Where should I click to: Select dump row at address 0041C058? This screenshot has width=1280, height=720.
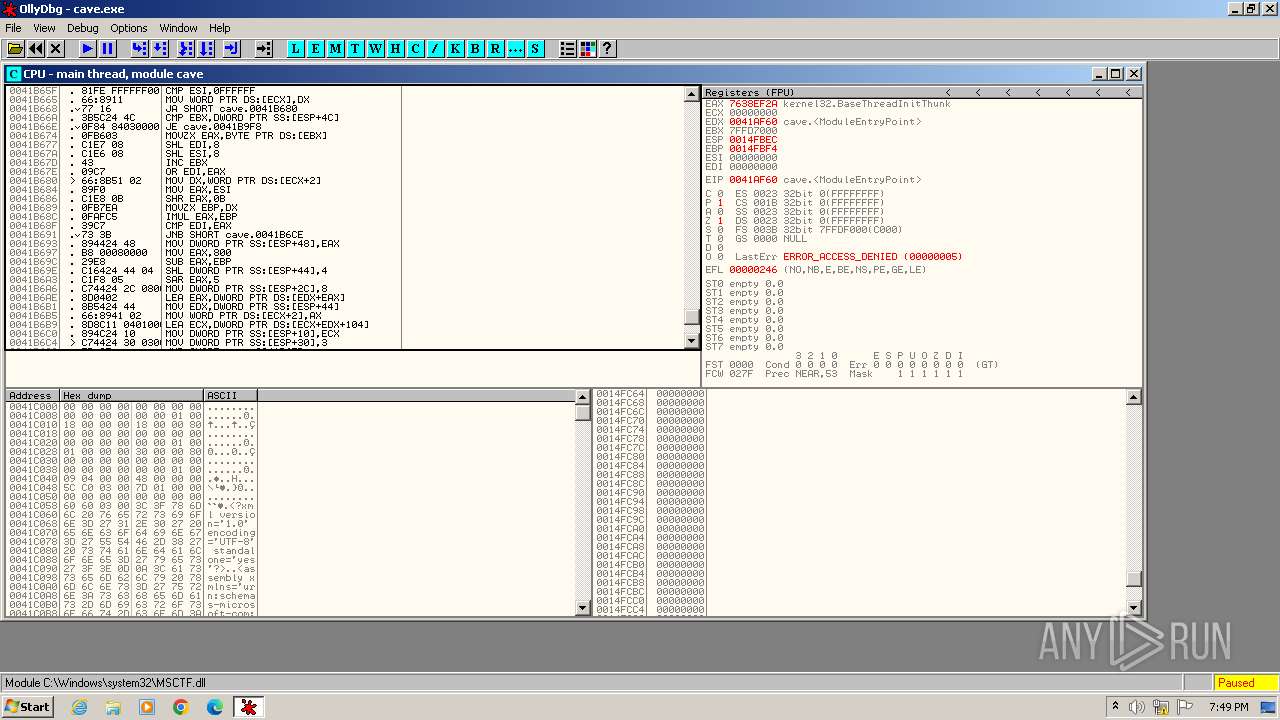(131, 506)
